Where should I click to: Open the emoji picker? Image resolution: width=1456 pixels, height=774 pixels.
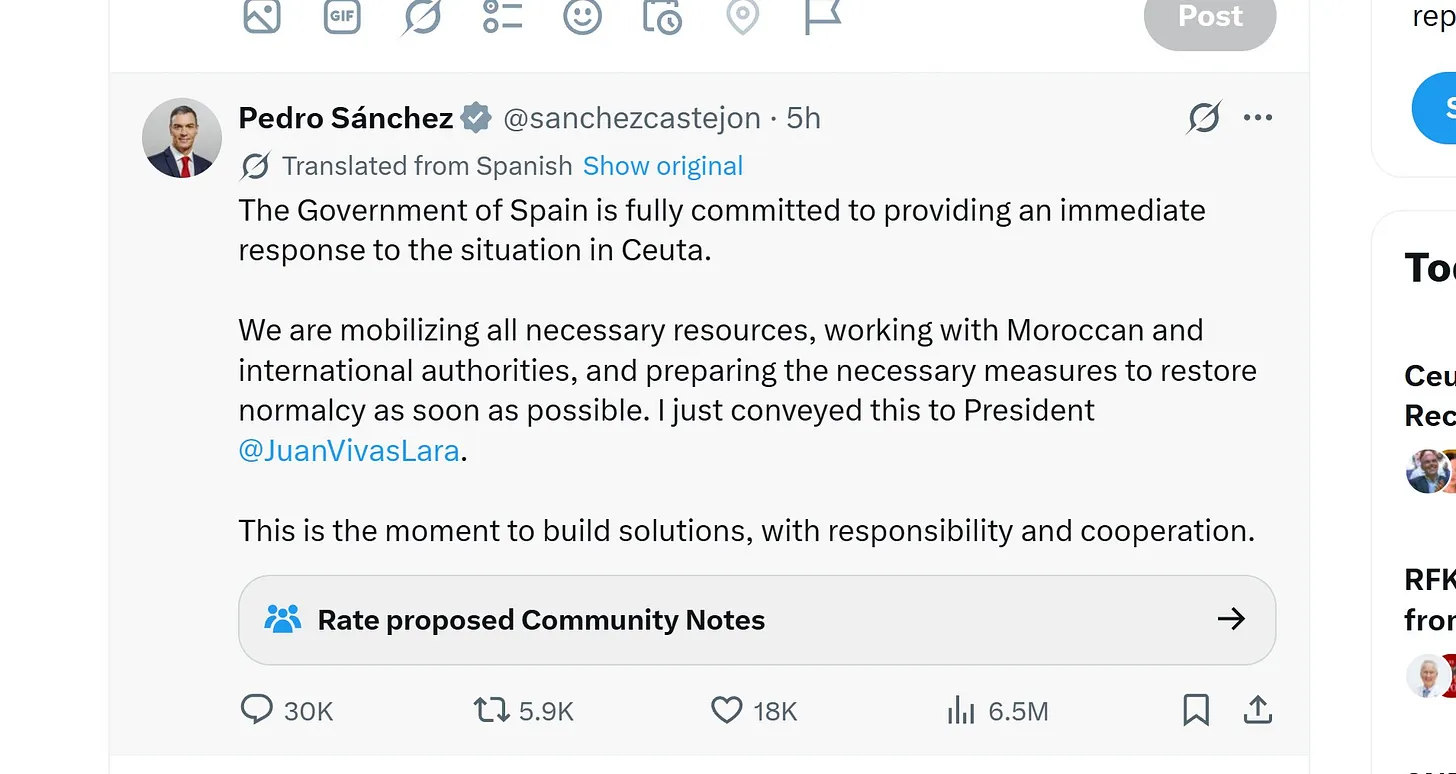tap(582, 16)
